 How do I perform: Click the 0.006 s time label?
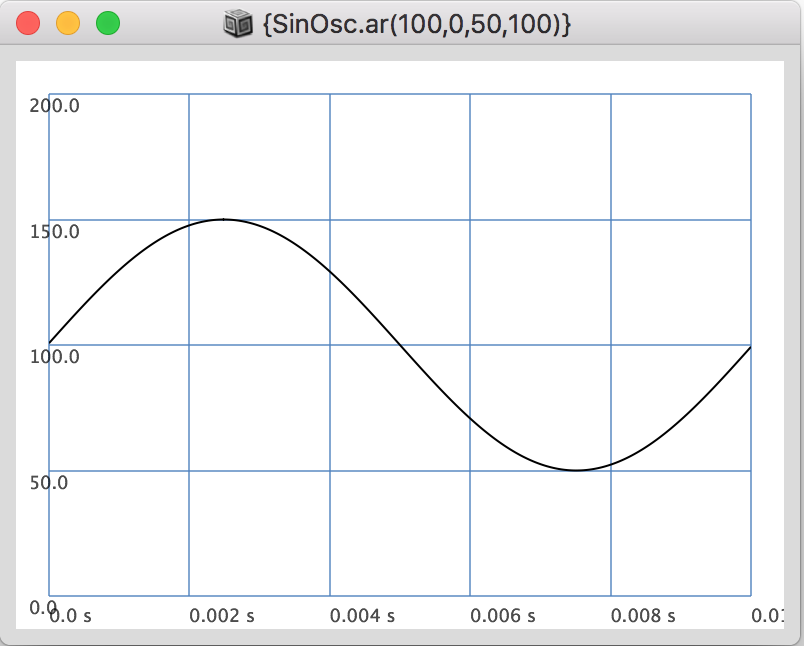(x=503, y=616)
